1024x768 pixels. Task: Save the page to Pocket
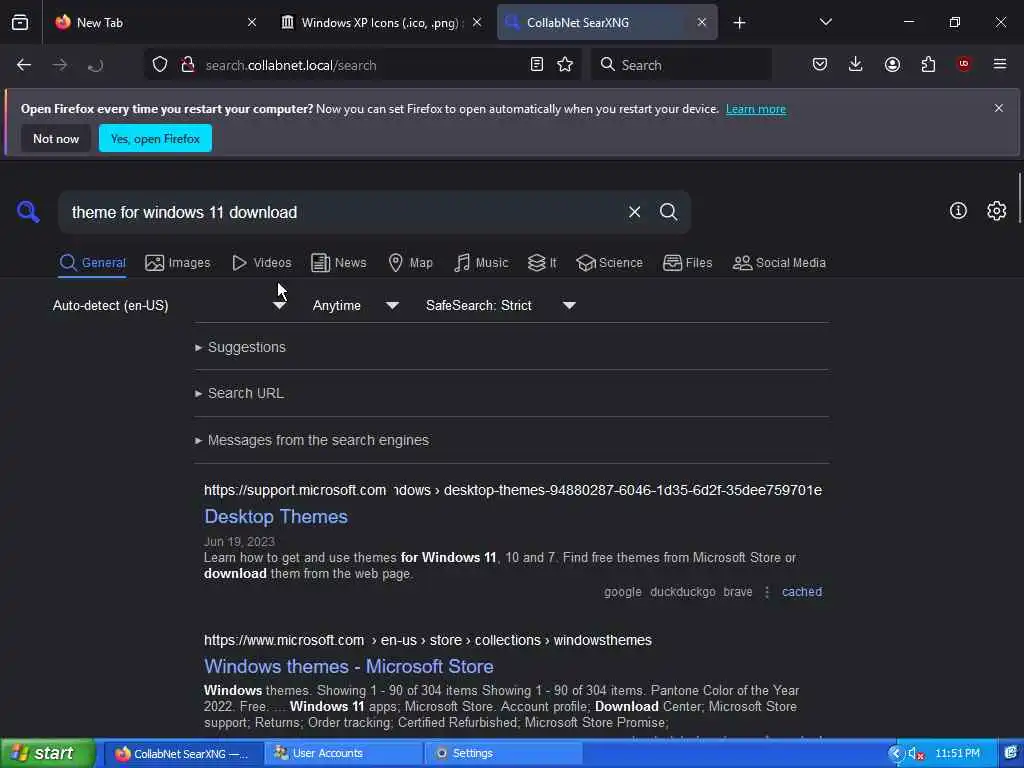pos(820,64)
